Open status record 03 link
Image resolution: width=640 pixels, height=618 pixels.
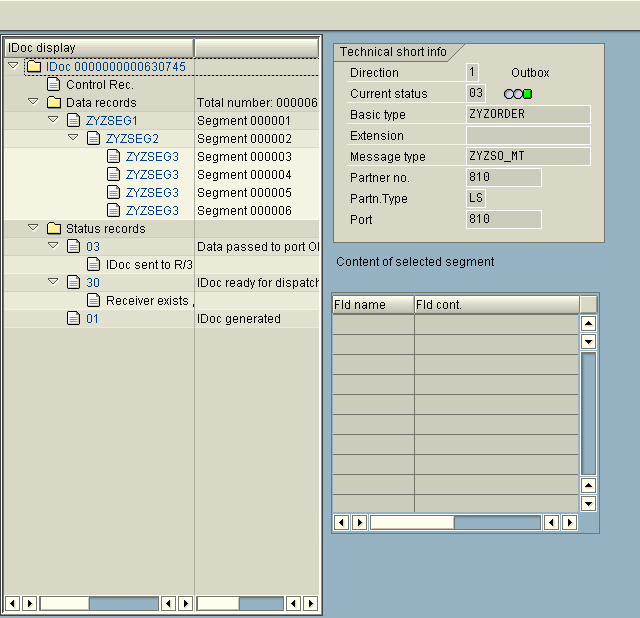pyautogui.click(x=93, y=247)
